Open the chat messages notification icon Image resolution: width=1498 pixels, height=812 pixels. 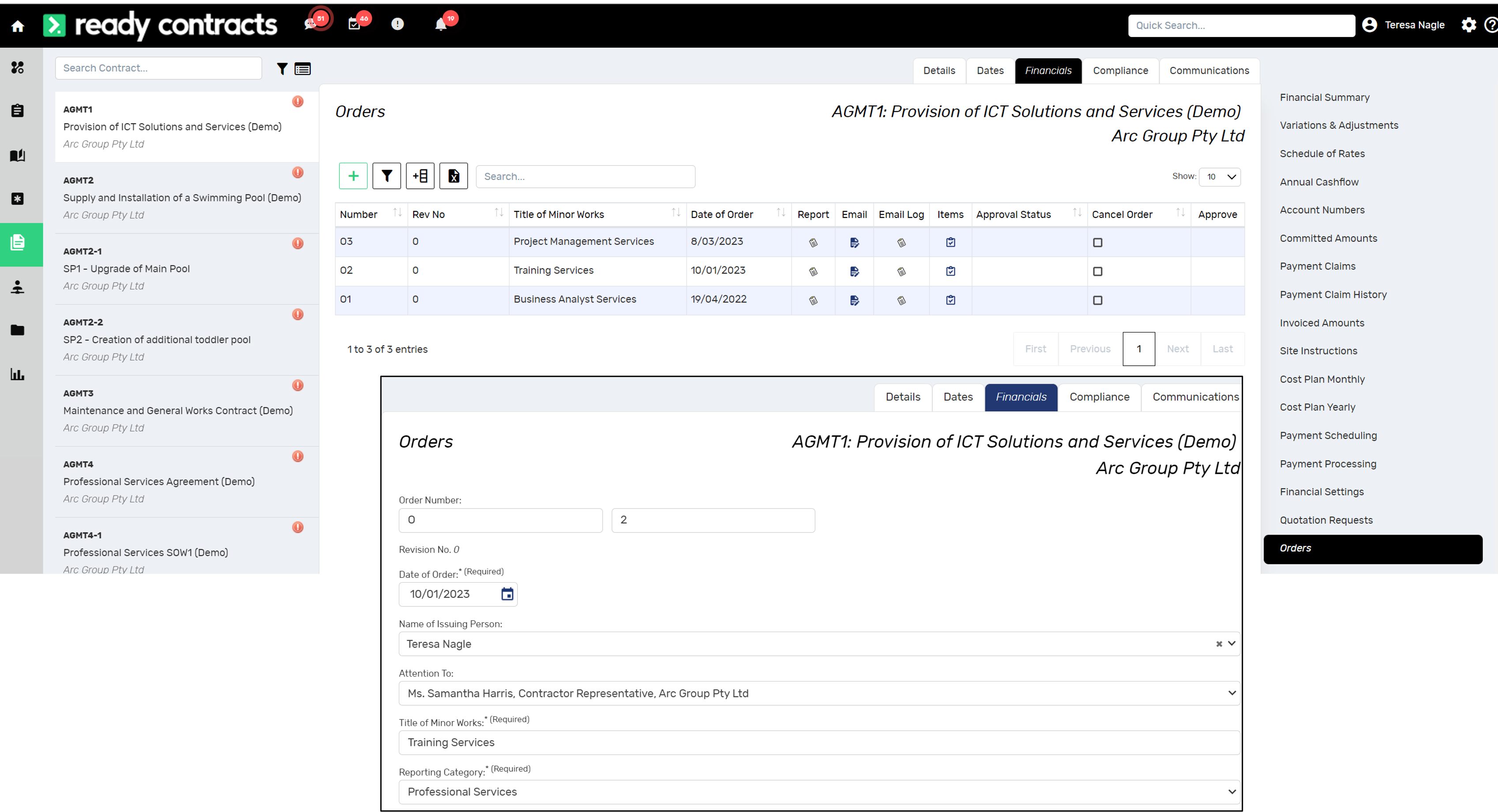pos(311,24)
